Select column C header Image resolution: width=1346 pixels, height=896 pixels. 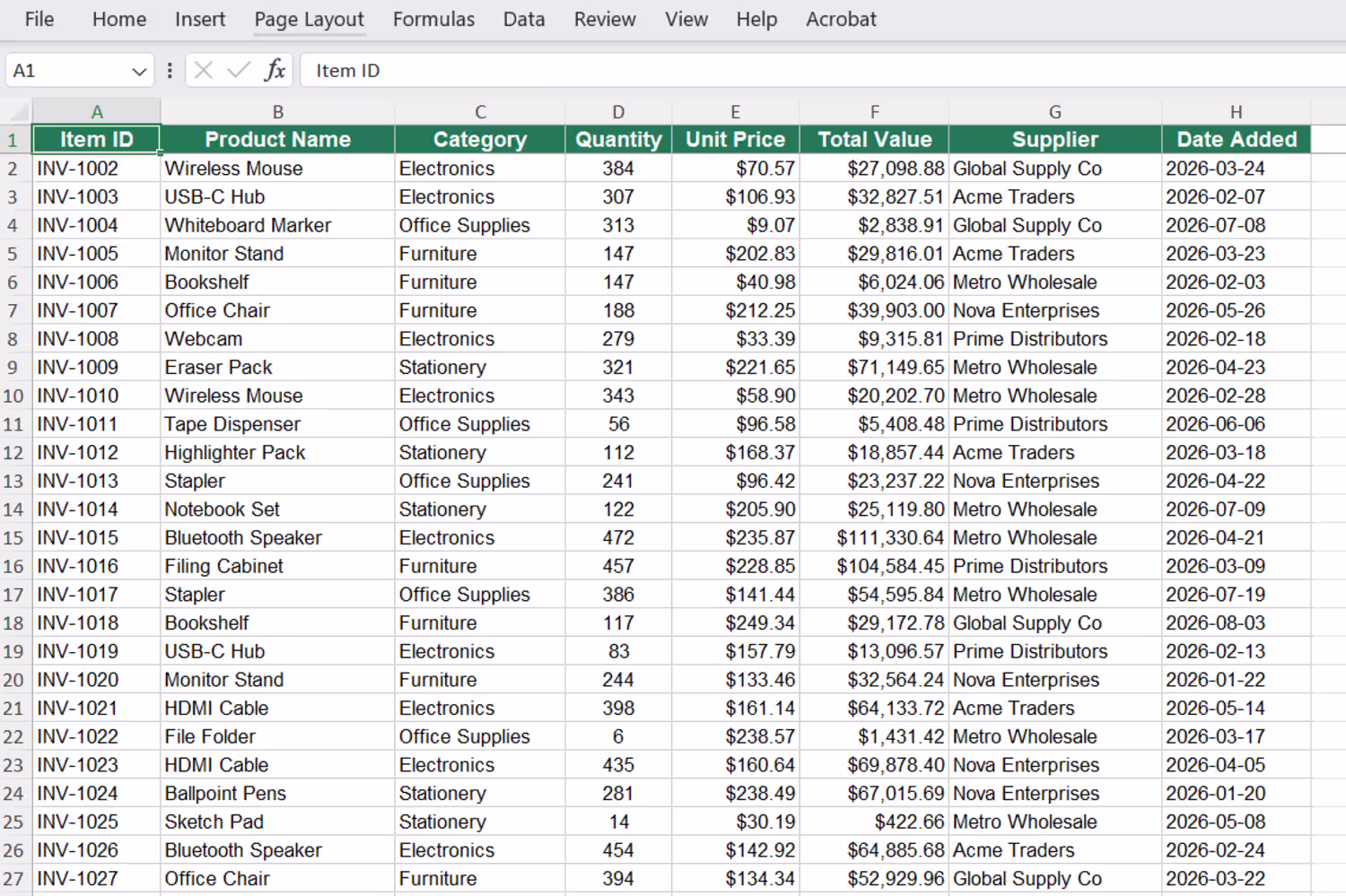tap(480, 112)
